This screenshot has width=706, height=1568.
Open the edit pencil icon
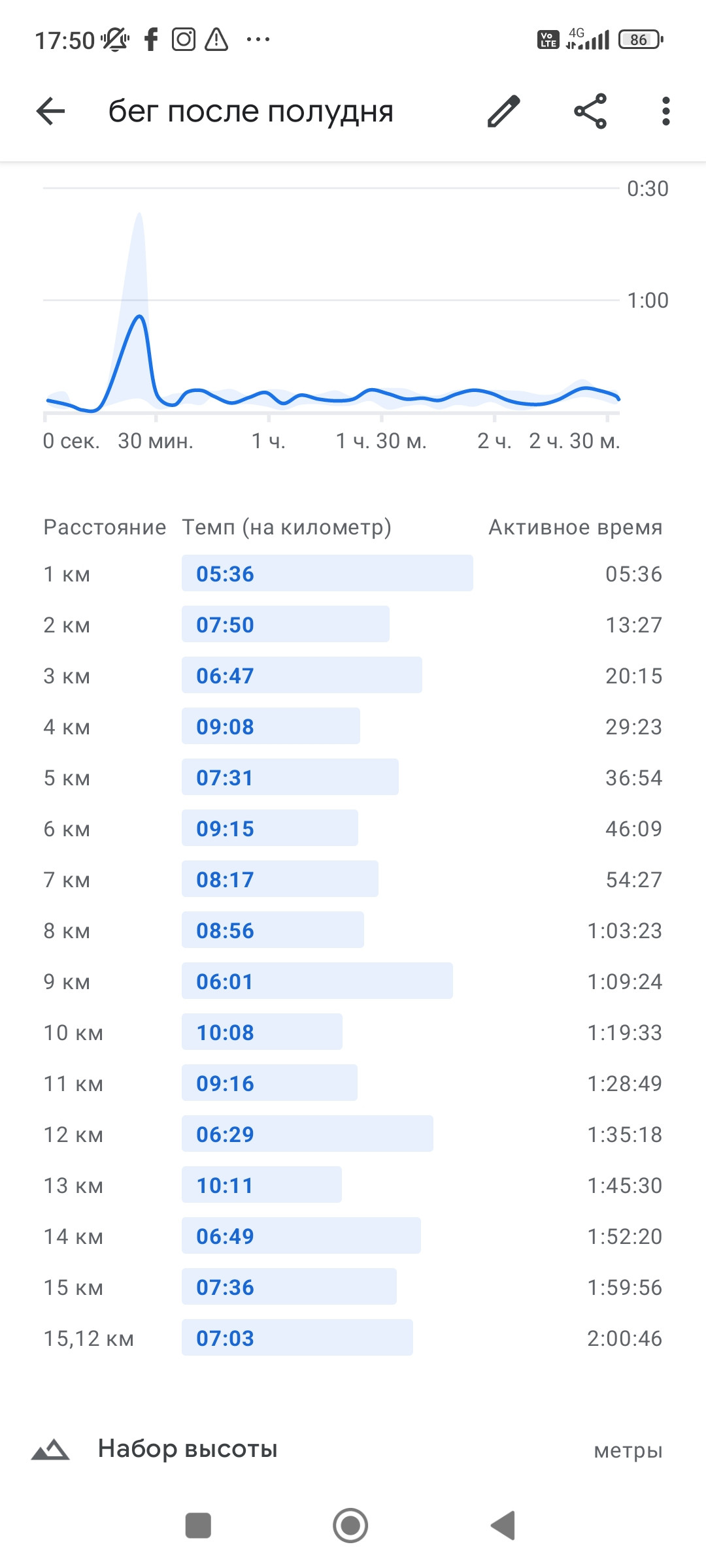pos(504,111)
